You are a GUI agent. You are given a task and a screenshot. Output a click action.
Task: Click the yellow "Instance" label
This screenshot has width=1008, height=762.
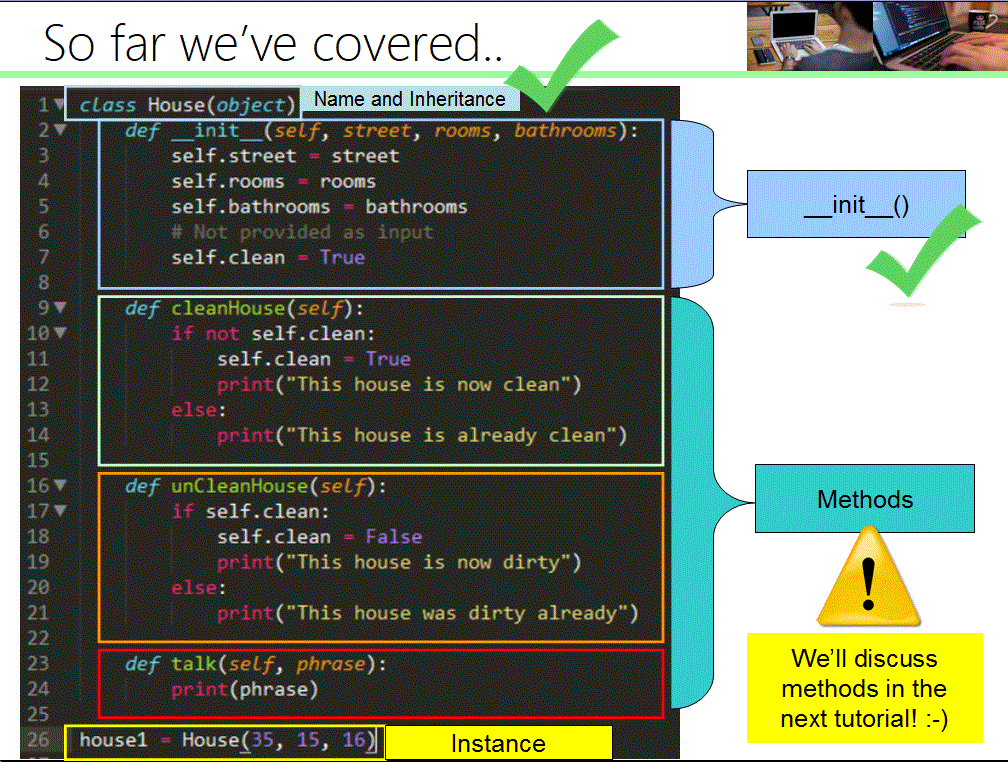coord(498,743)
